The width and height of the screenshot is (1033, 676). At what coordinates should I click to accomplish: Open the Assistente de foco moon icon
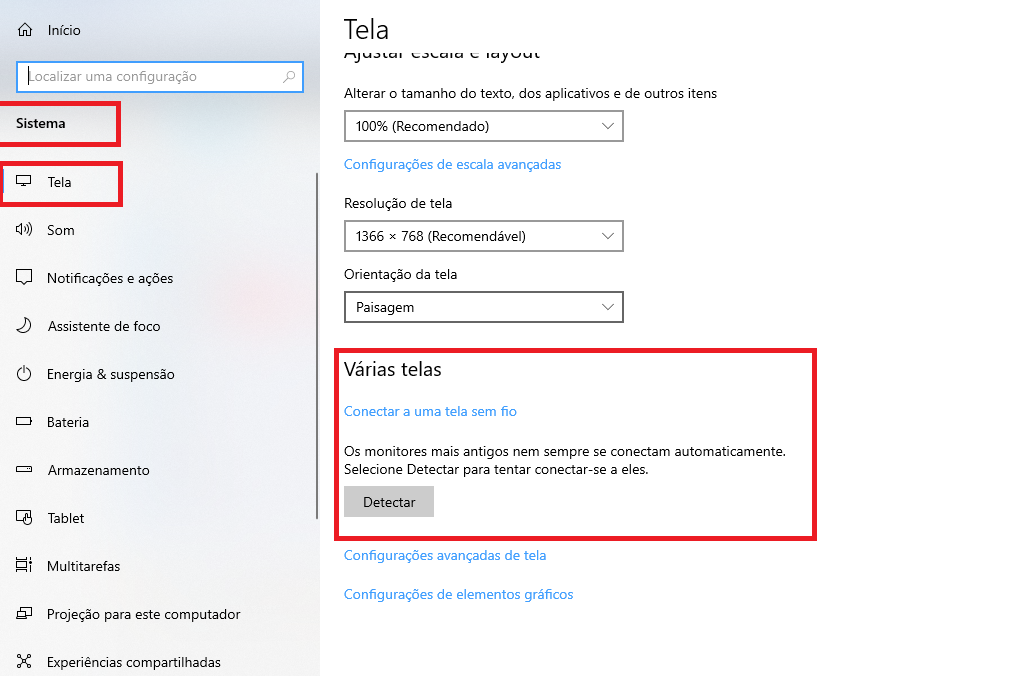pos(24,325)
